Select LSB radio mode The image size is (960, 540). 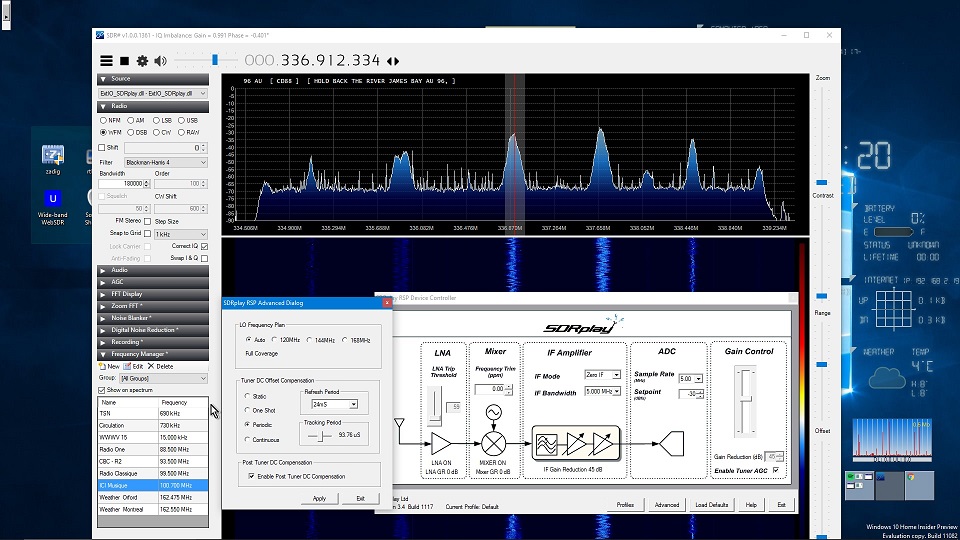[x=163, y=121]
